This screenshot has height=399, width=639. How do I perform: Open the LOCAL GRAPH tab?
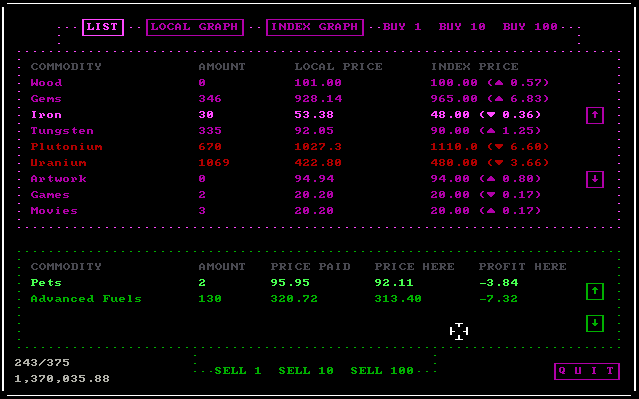coord(195,27)
